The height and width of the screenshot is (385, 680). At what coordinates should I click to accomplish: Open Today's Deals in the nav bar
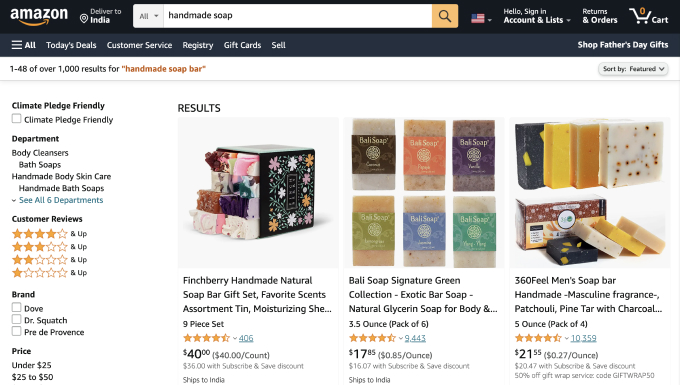click(x=71, y=45)
